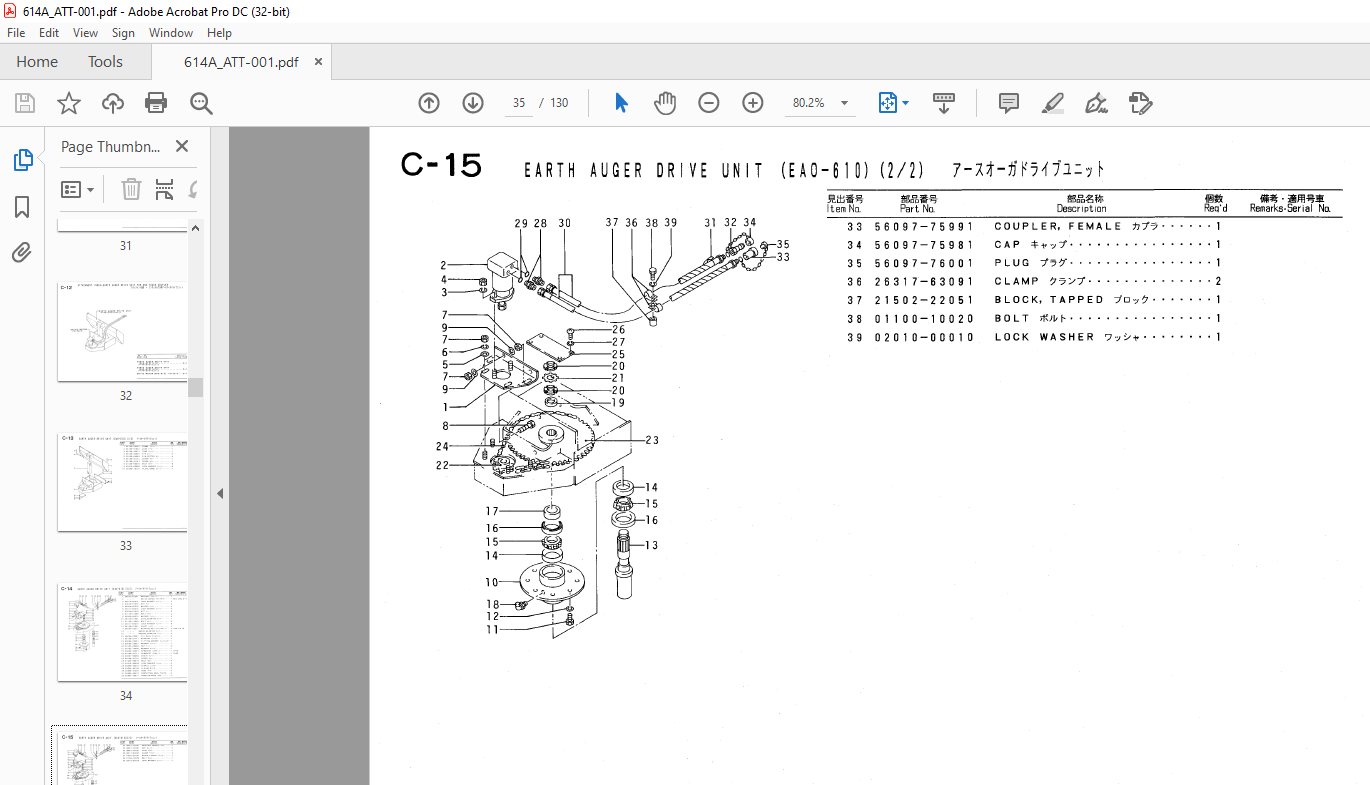This screenshot has width=1370, height=785.
Task: Print the document
Action: (156, 103)
